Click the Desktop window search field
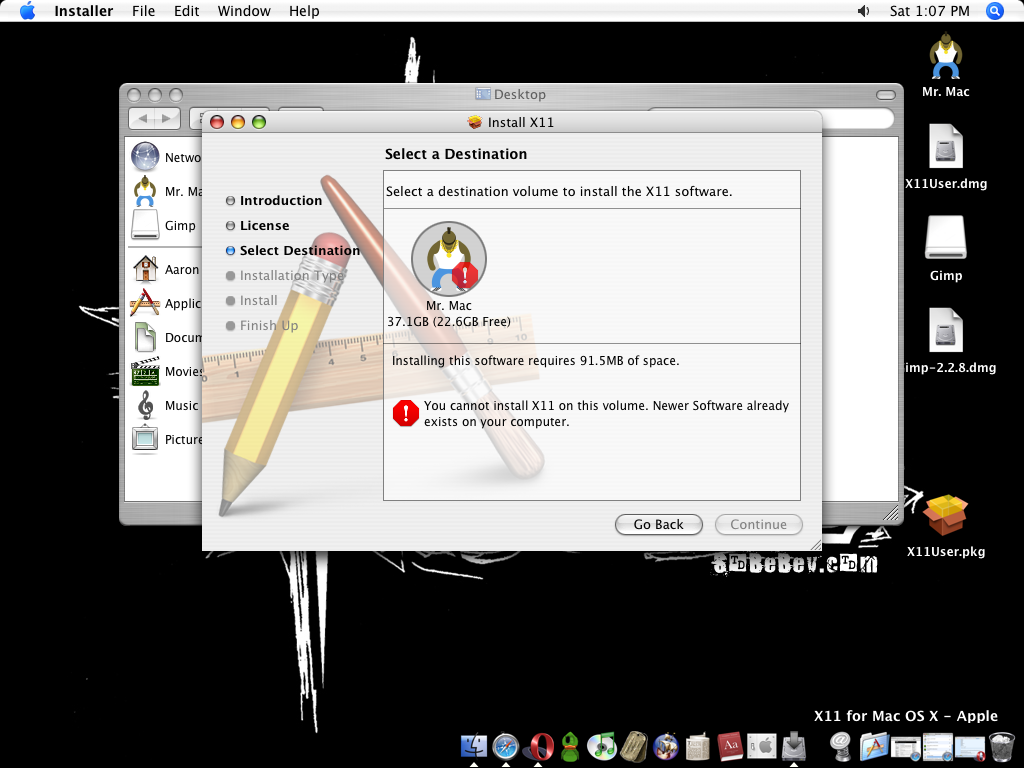1024x768 pixels. [857, 118]
